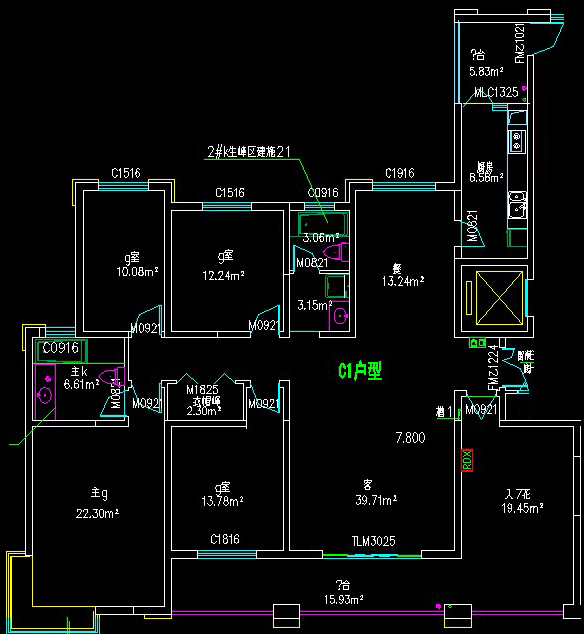Viewport: 584px width, 634px height.
Task: Select the magenta toilet symbol near 3.06m² bathroom
Action: [338, 252]
